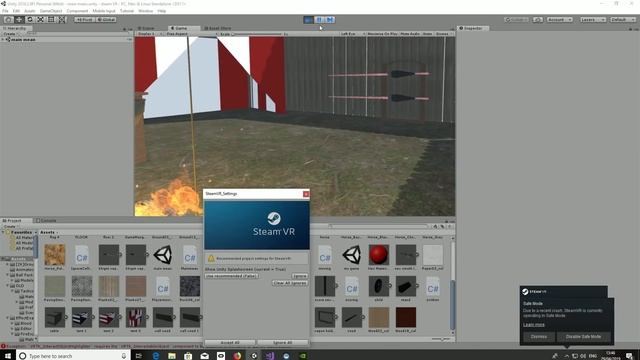Open the Default layout dropdown
Screen dimensions: 640x360
point(623,19)
